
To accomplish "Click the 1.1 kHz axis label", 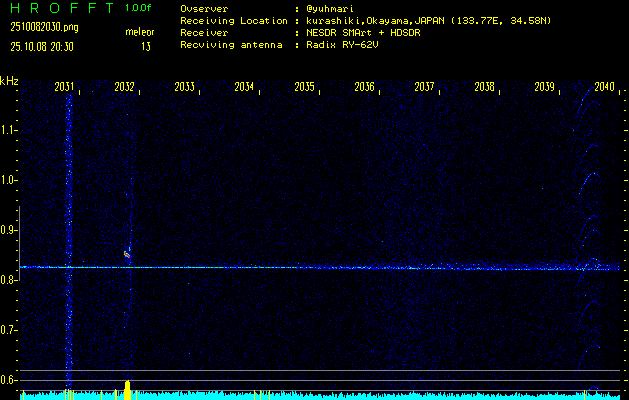I will point(9,130).
